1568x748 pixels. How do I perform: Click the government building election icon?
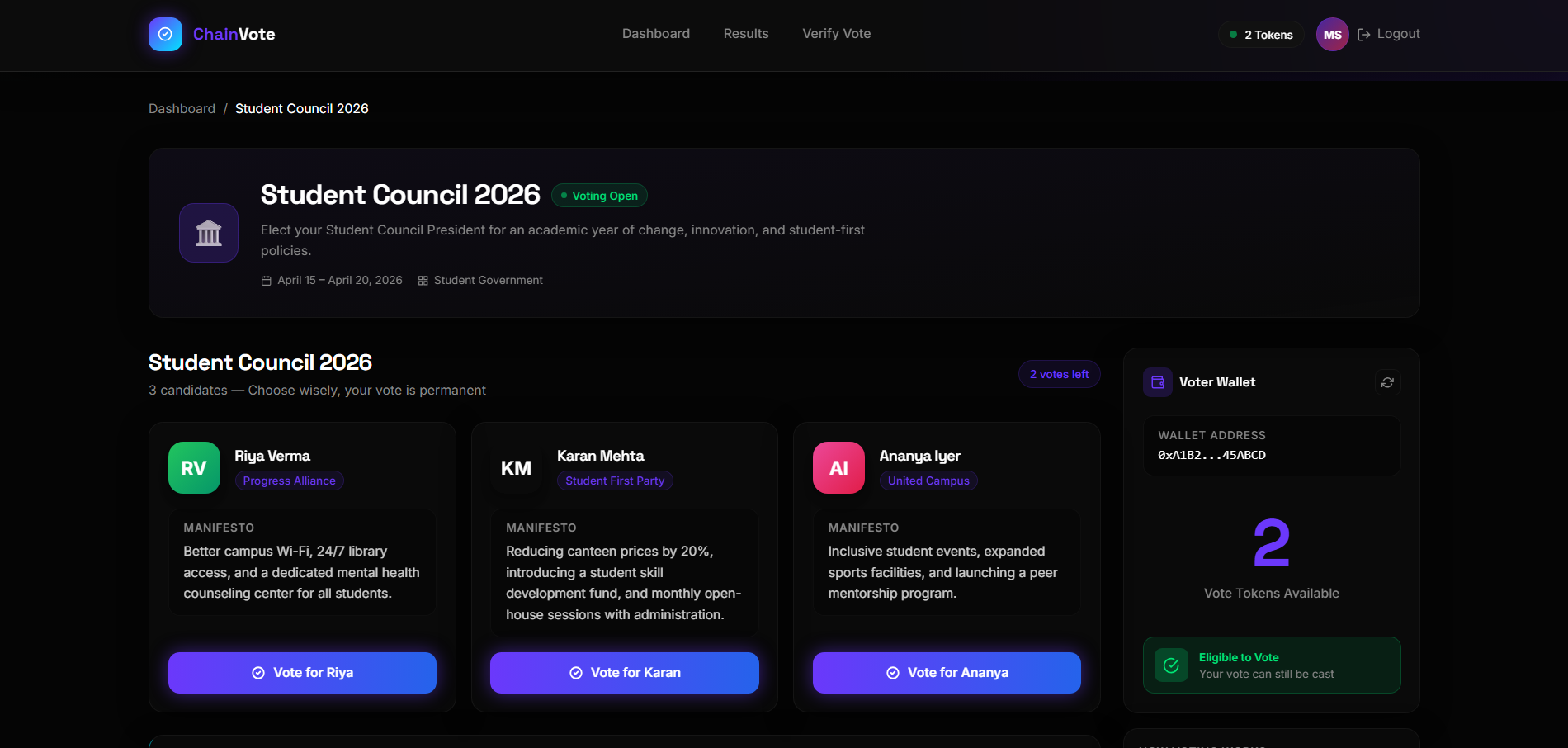coord(209,233)
